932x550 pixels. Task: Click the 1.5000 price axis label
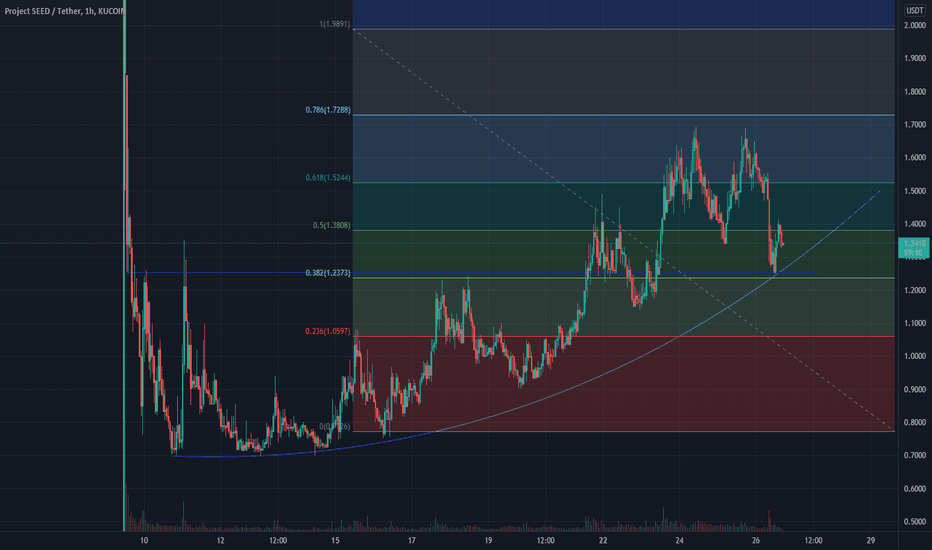[x=915, y=191]
